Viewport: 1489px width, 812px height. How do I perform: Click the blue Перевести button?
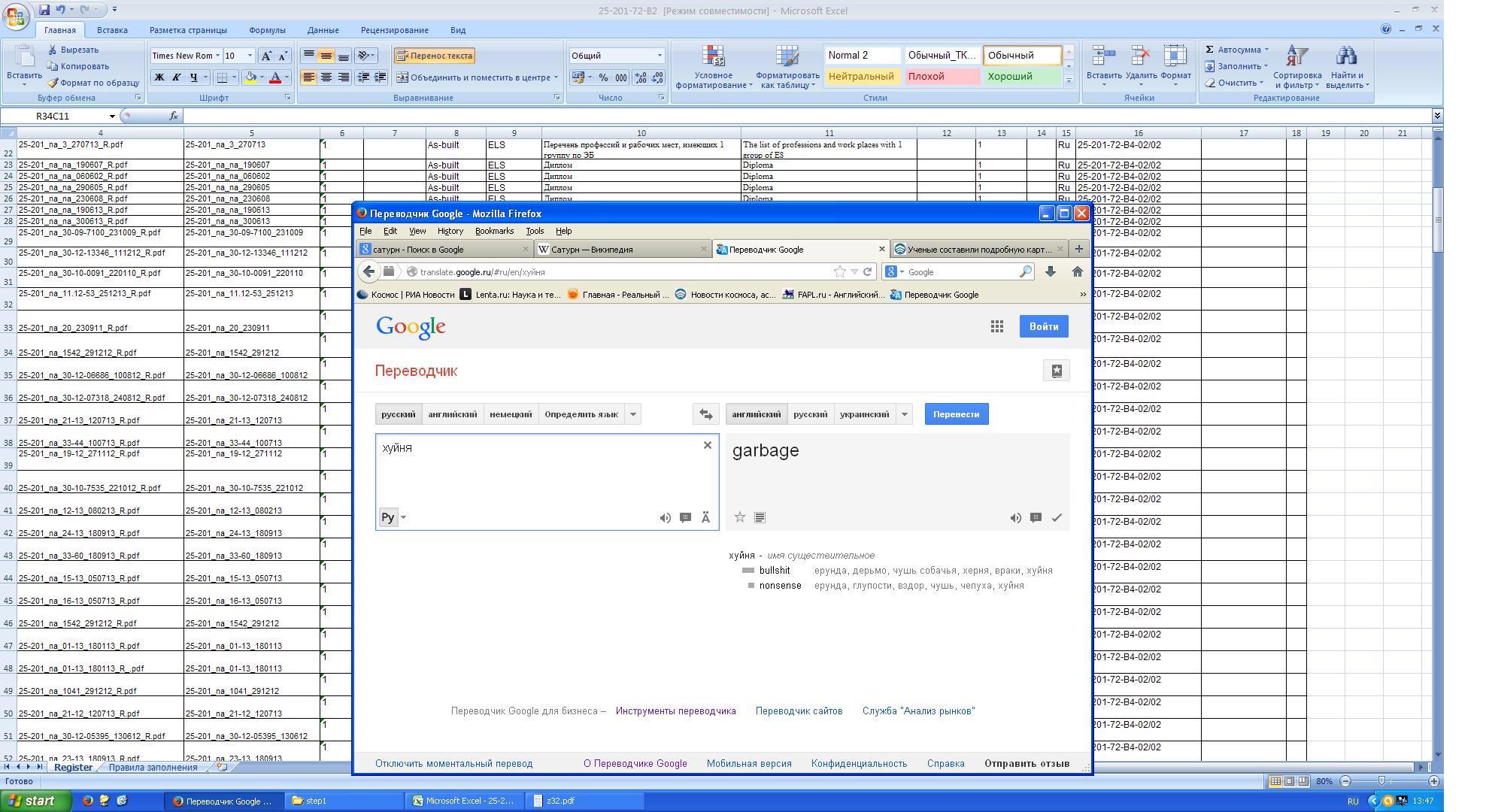point(956,414)
